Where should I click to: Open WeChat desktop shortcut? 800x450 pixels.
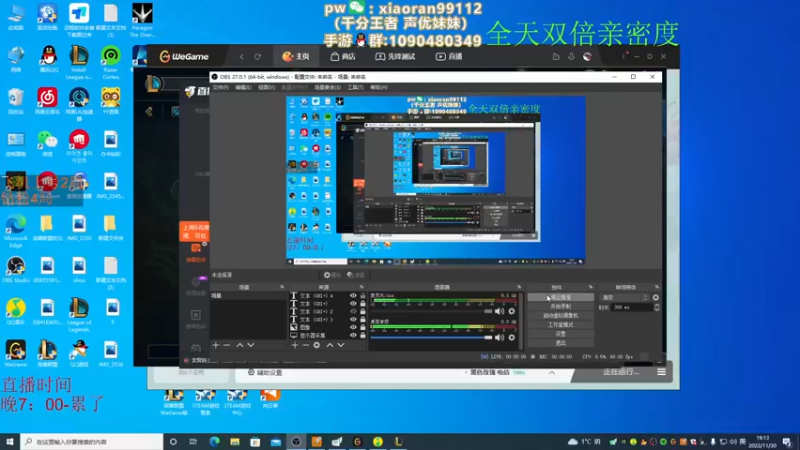point(47,143)
